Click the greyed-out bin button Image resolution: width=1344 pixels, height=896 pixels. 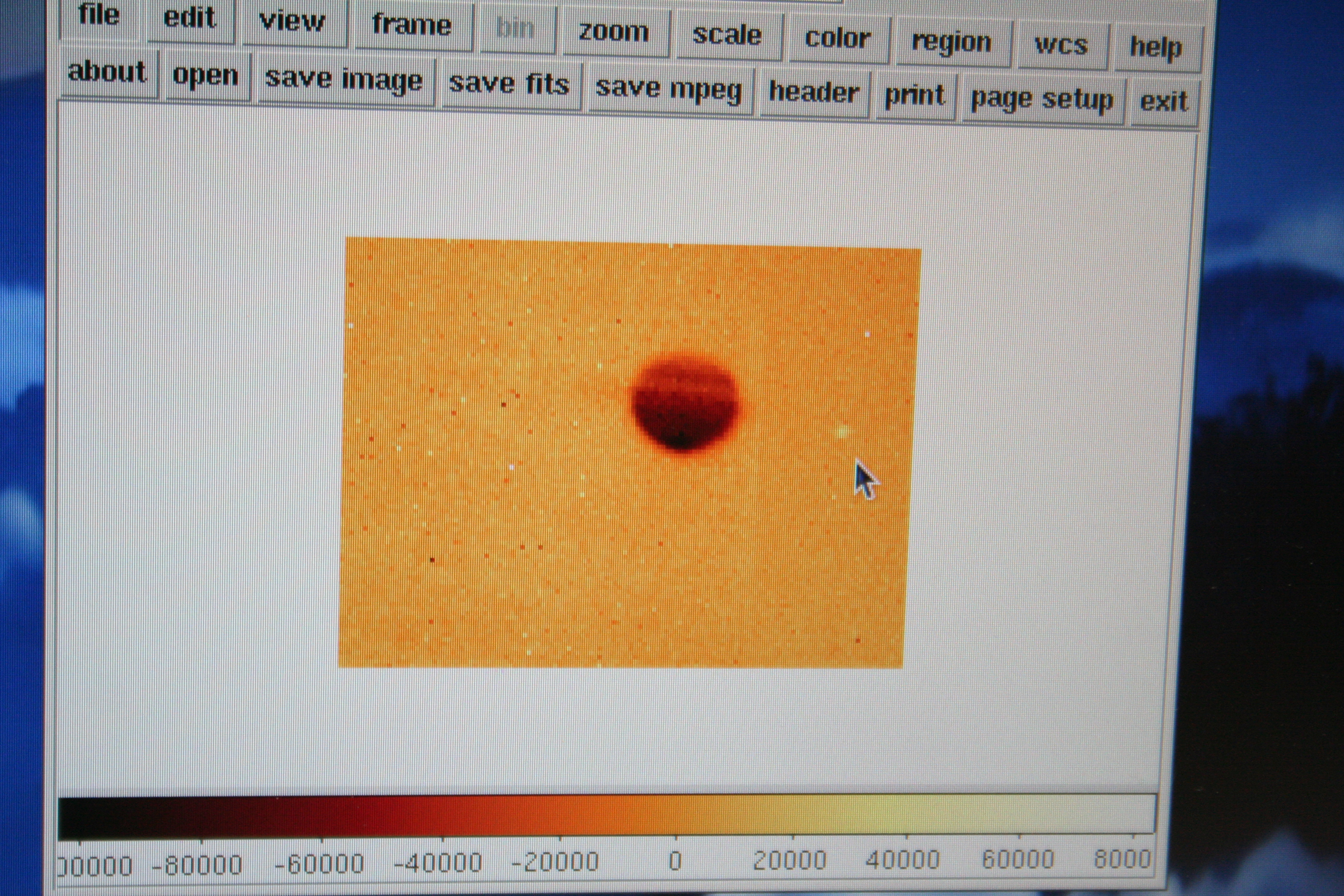coord(516,28)
